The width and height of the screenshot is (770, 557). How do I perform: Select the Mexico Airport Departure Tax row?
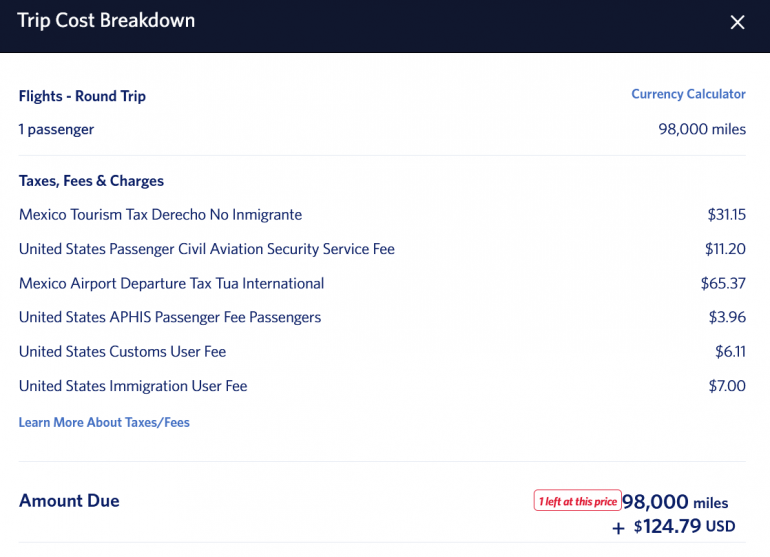171,283
